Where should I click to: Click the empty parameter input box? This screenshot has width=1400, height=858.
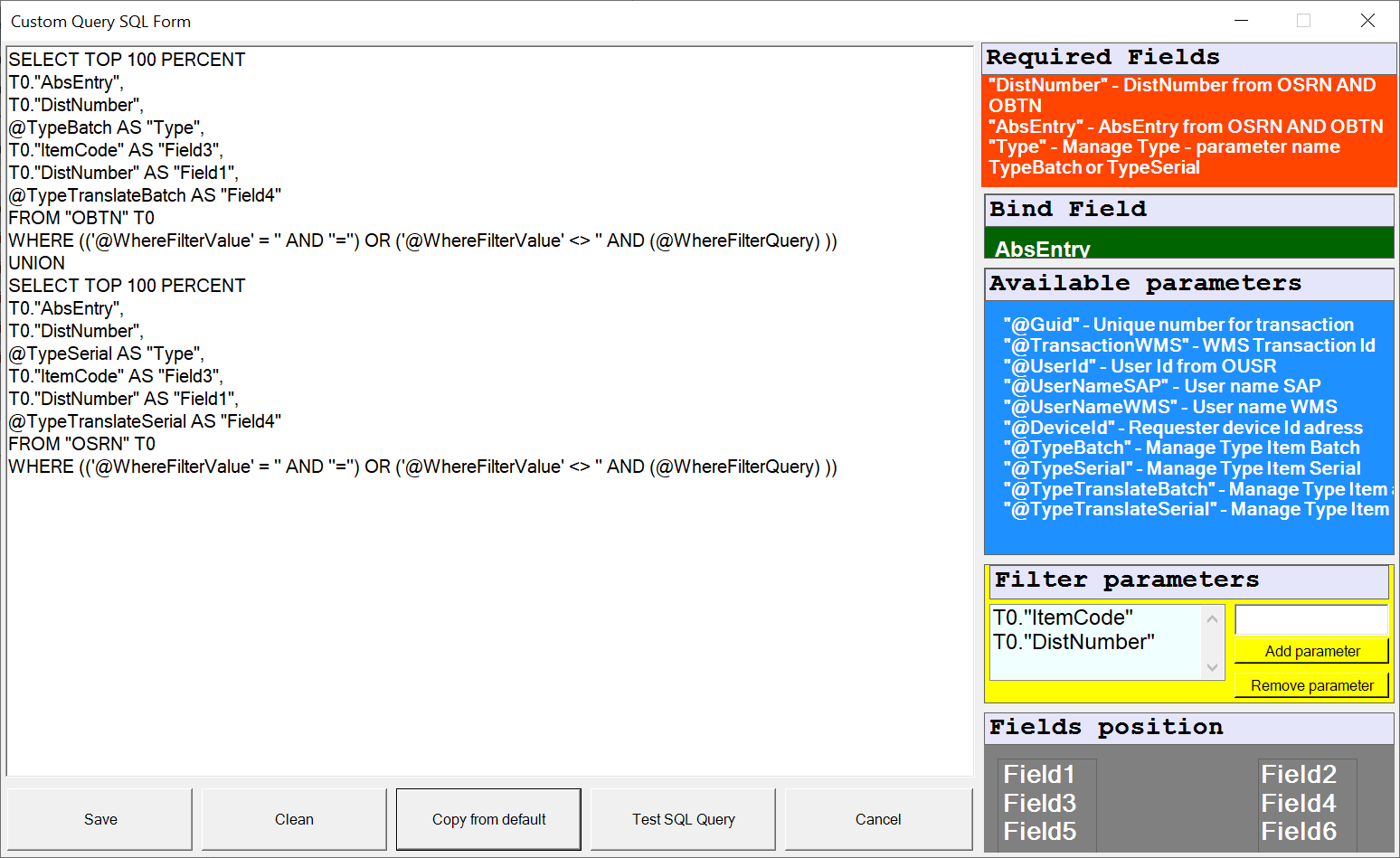click(1311, 618)
